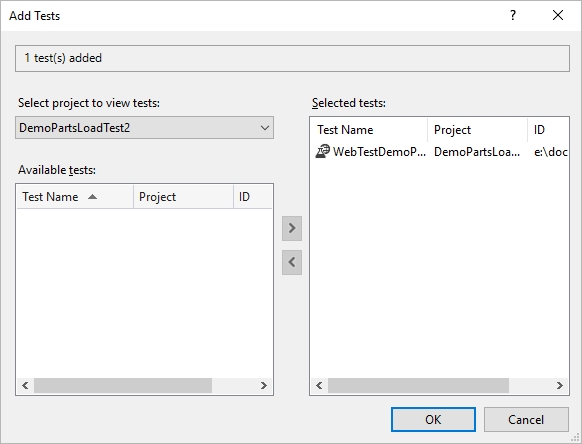Click Project column header in Available tests

coord(183,197)
